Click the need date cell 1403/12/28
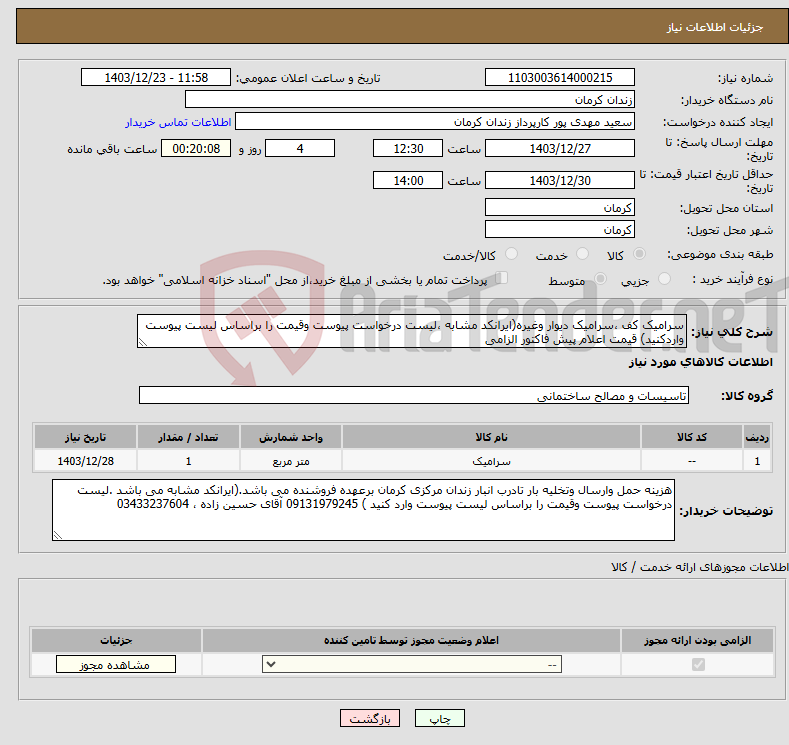The height and width of the screenshot is (745, 789). coord(86,461)
